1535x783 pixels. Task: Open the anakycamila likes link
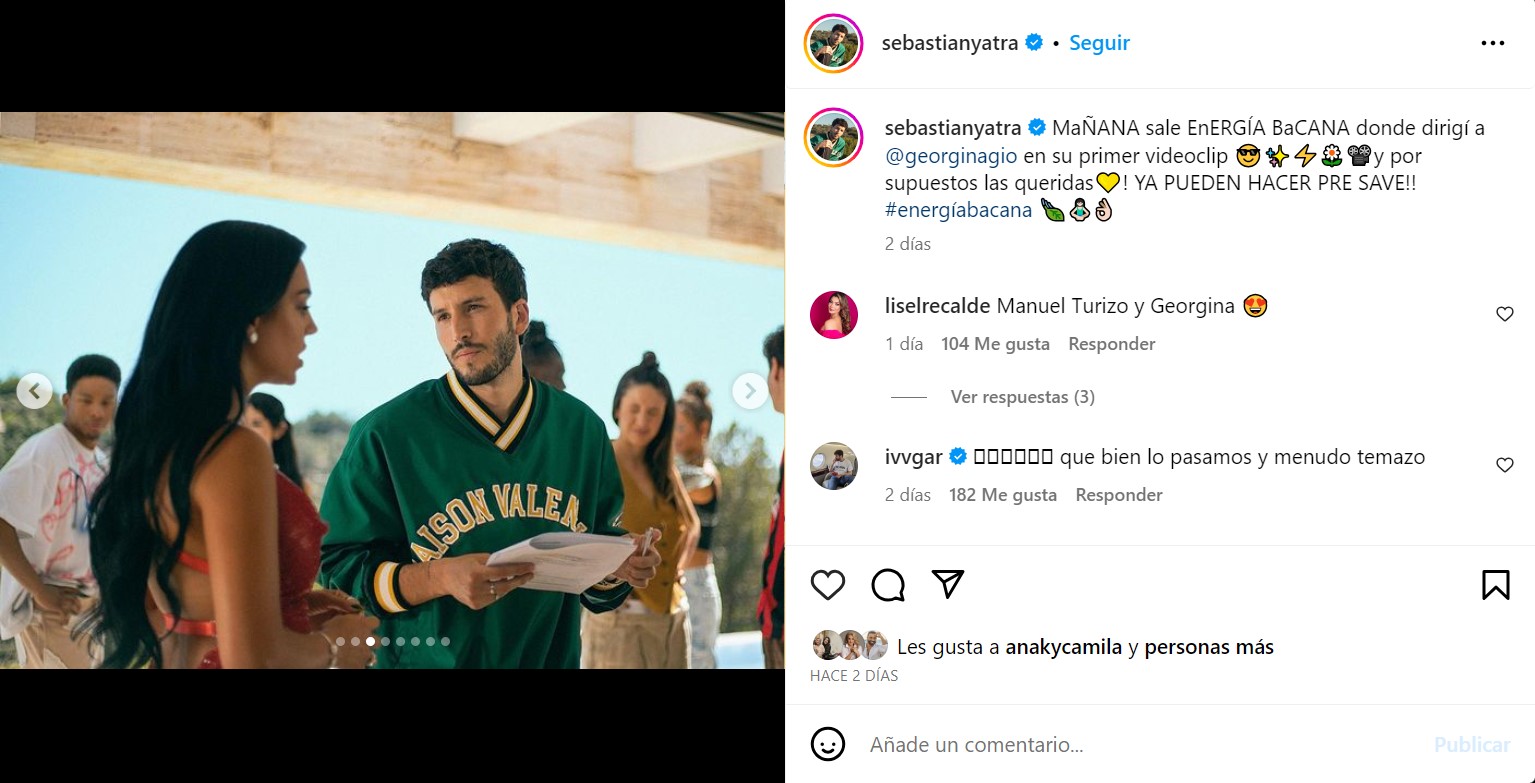[1063, 647]
